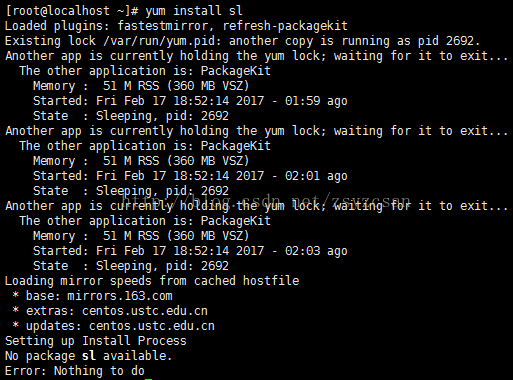Click the bold 'sl' package name
Image resolution: width=513 pixels, height=380 pixels.
(x=89, y=356)
